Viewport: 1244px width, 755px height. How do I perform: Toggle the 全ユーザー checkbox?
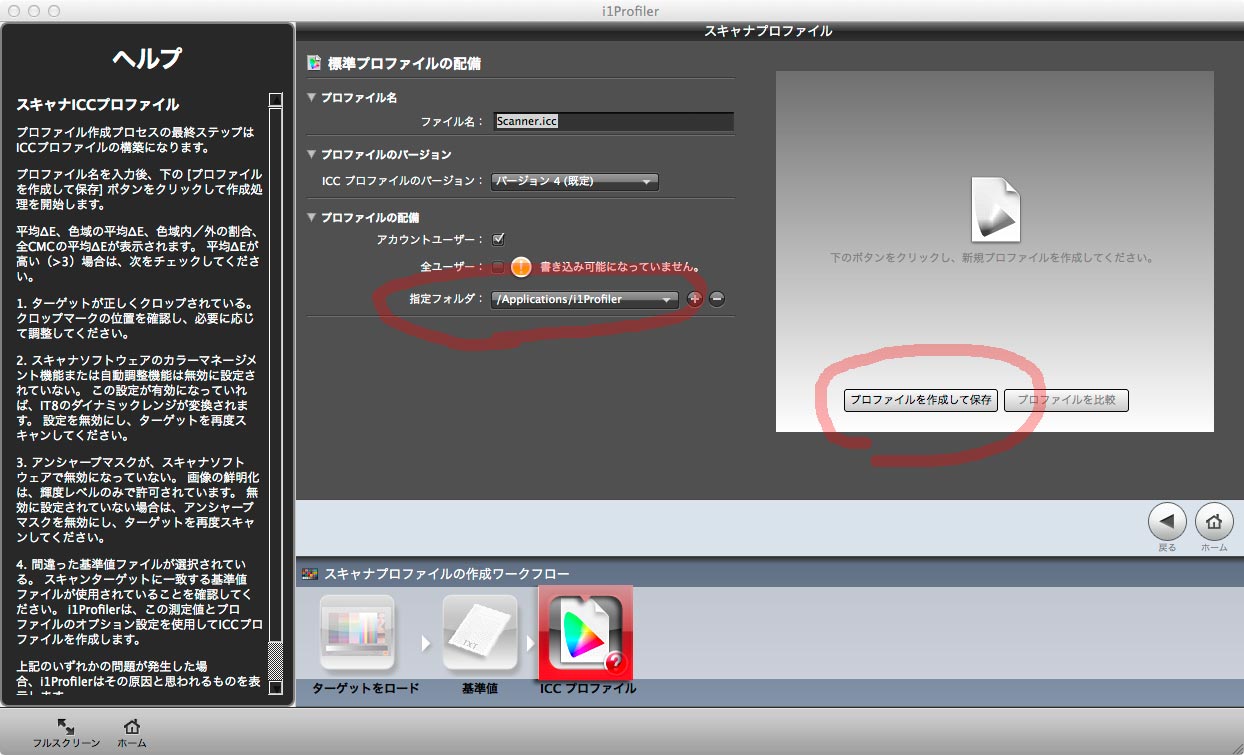point(498,267)
